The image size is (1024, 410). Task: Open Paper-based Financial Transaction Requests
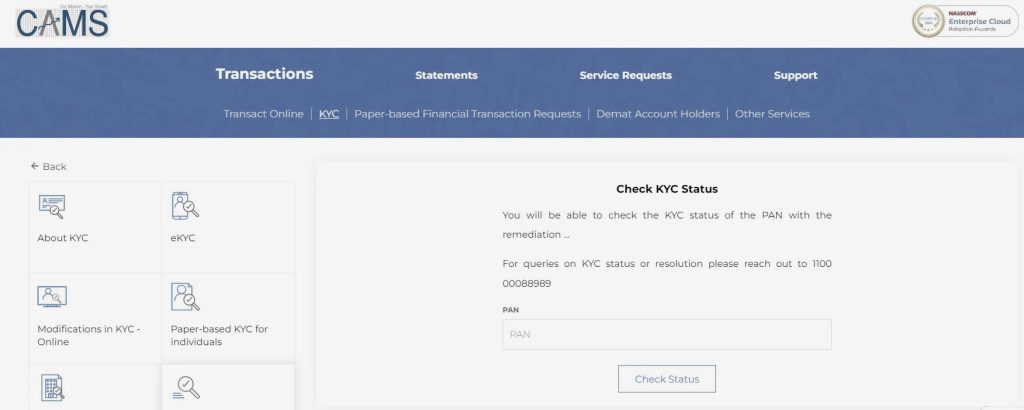pos(468,114)
